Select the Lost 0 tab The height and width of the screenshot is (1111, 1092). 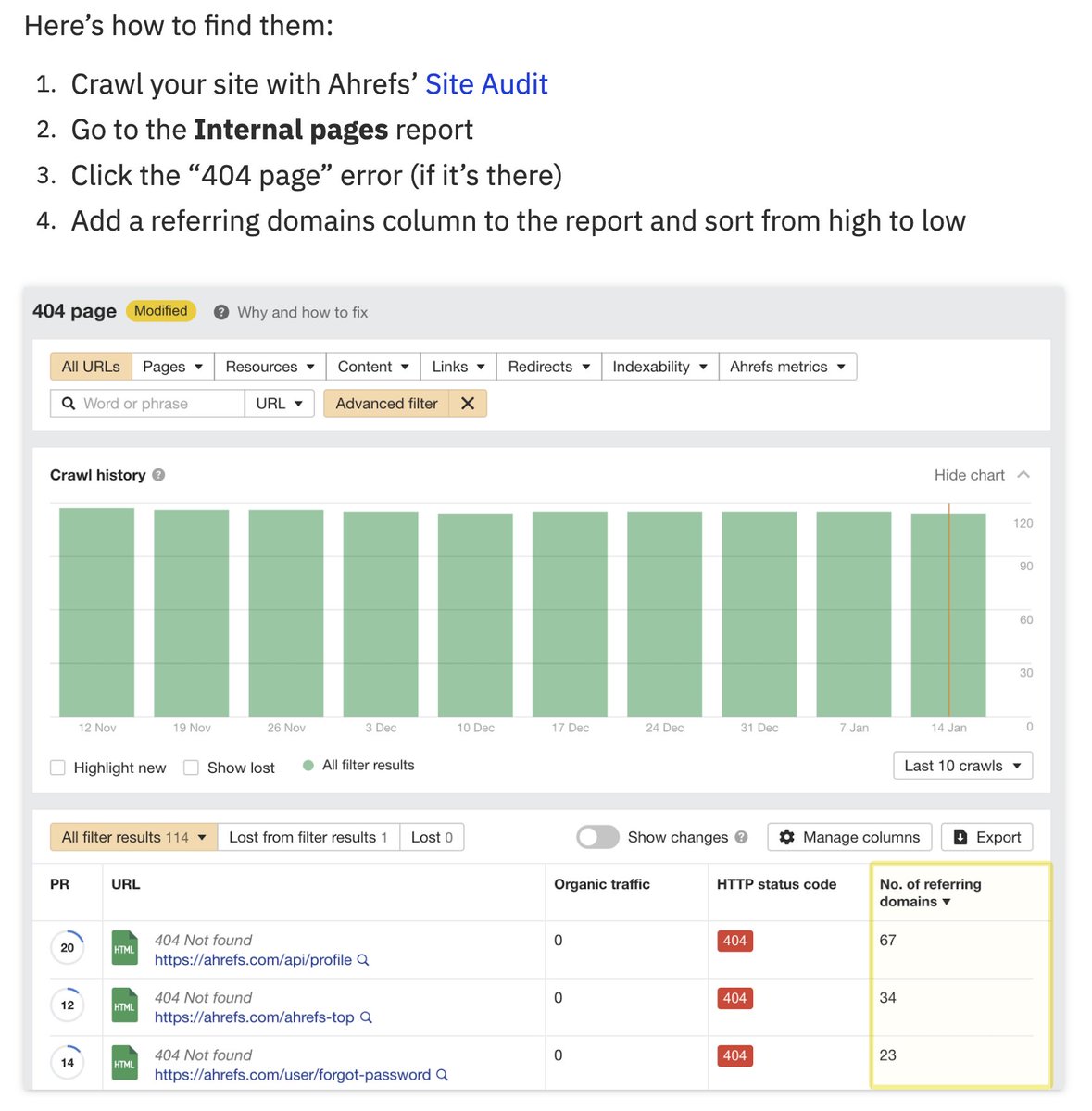pos(432,837)
